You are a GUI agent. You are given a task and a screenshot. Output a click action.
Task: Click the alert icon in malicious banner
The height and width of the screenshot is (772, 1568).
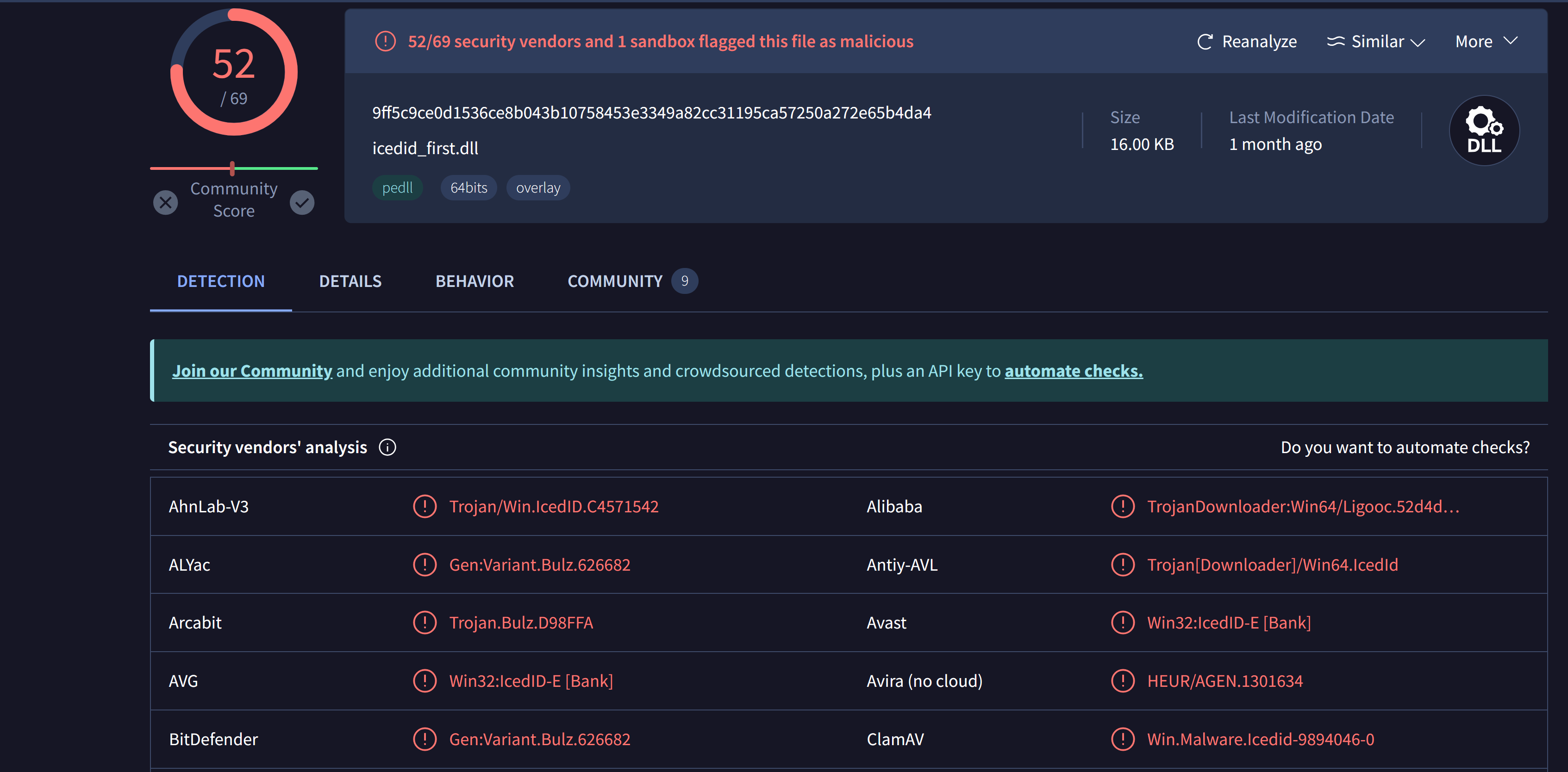coord(385,41)
